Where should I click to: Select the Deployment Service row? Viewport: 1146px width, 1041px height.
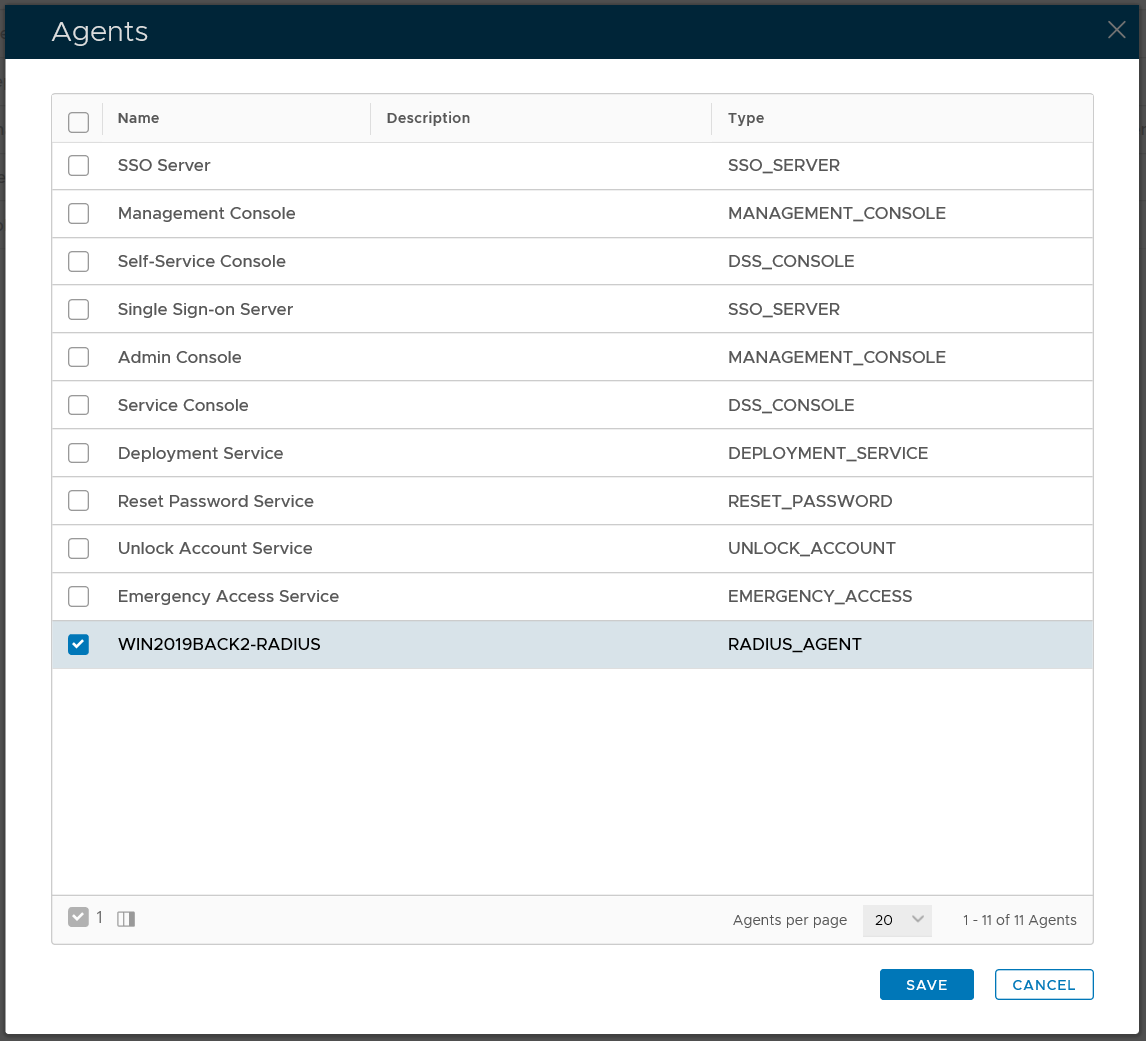200,453
